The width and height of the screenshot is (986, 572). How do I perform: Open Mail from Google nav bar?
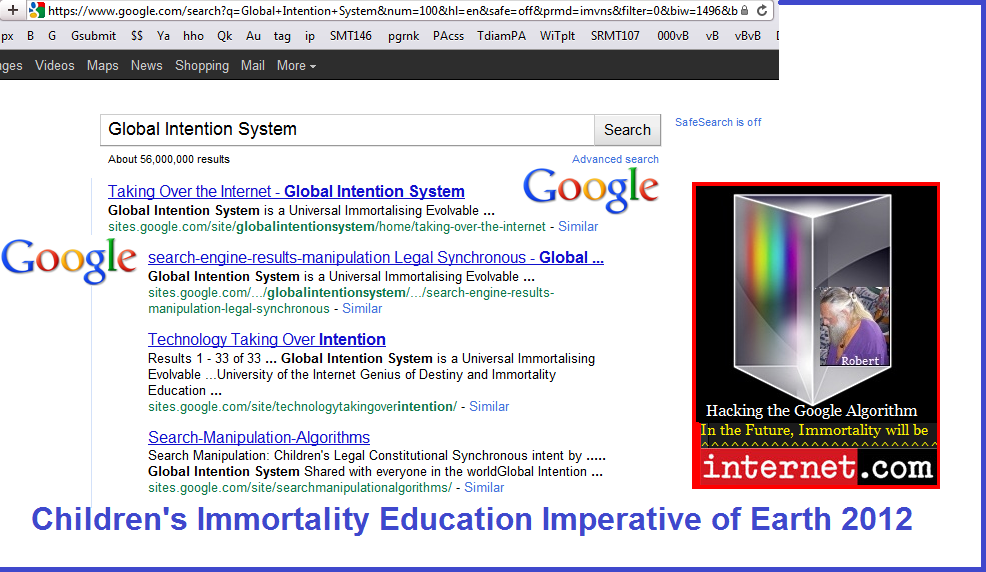(253, 65)
